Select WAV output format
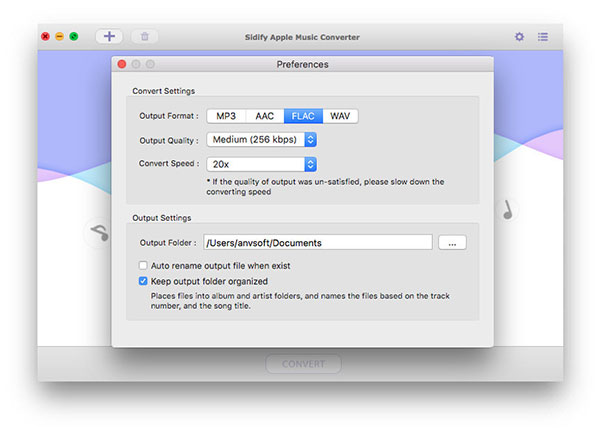This screenshot has width=600, height=428. [x=340, y=116]
